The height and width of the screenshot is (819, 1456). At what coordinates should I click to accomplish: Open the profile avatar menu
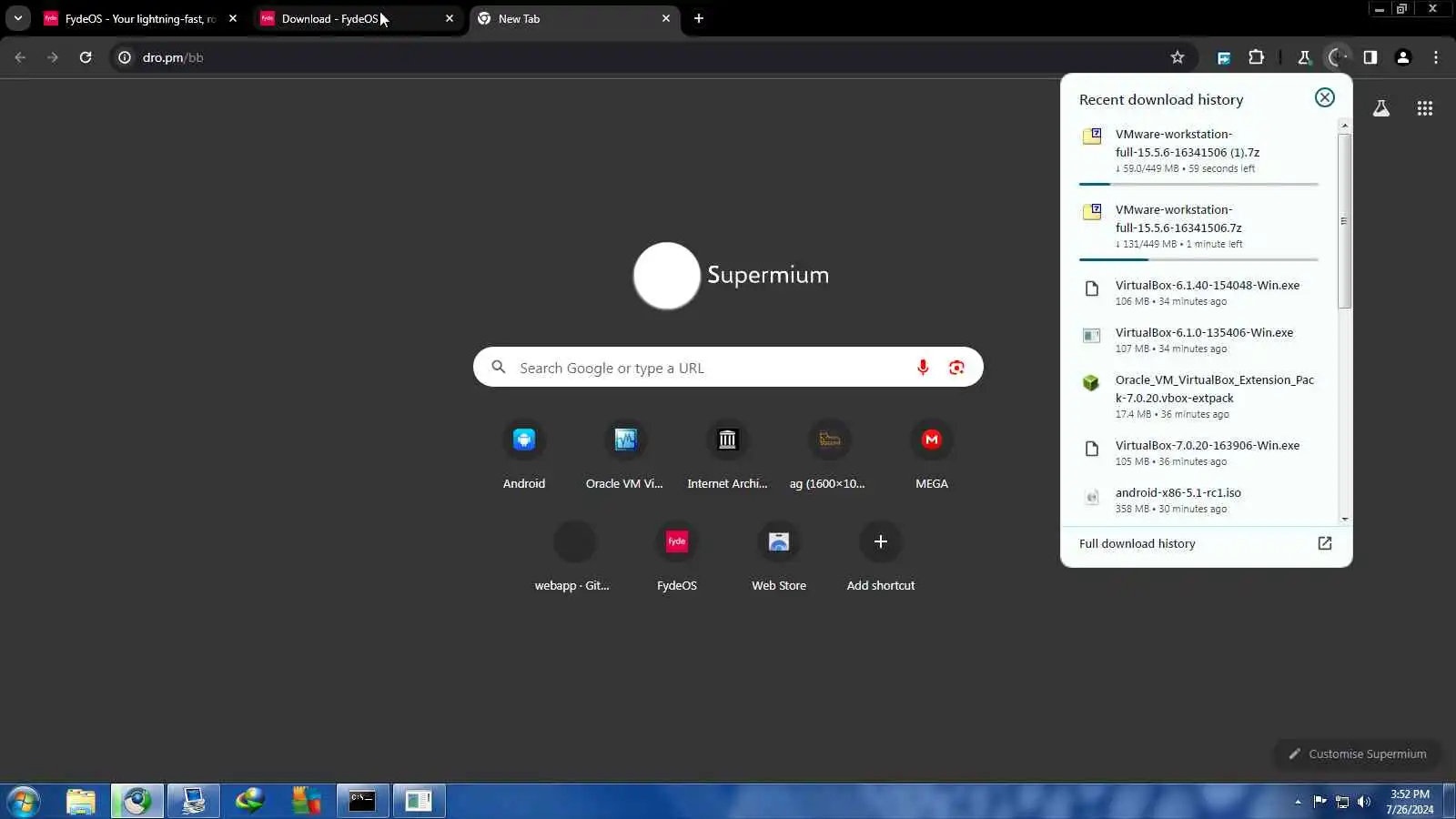pyautogui.click(x=1403, y=57)
